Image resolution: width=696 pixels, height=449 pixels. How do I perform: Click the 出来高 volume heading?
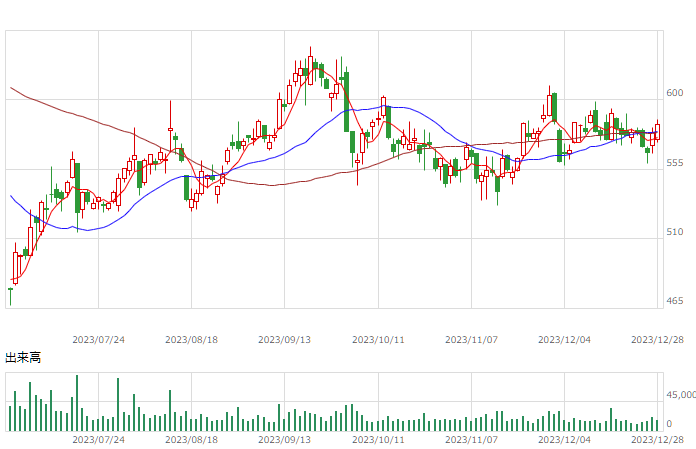point(23,358)
